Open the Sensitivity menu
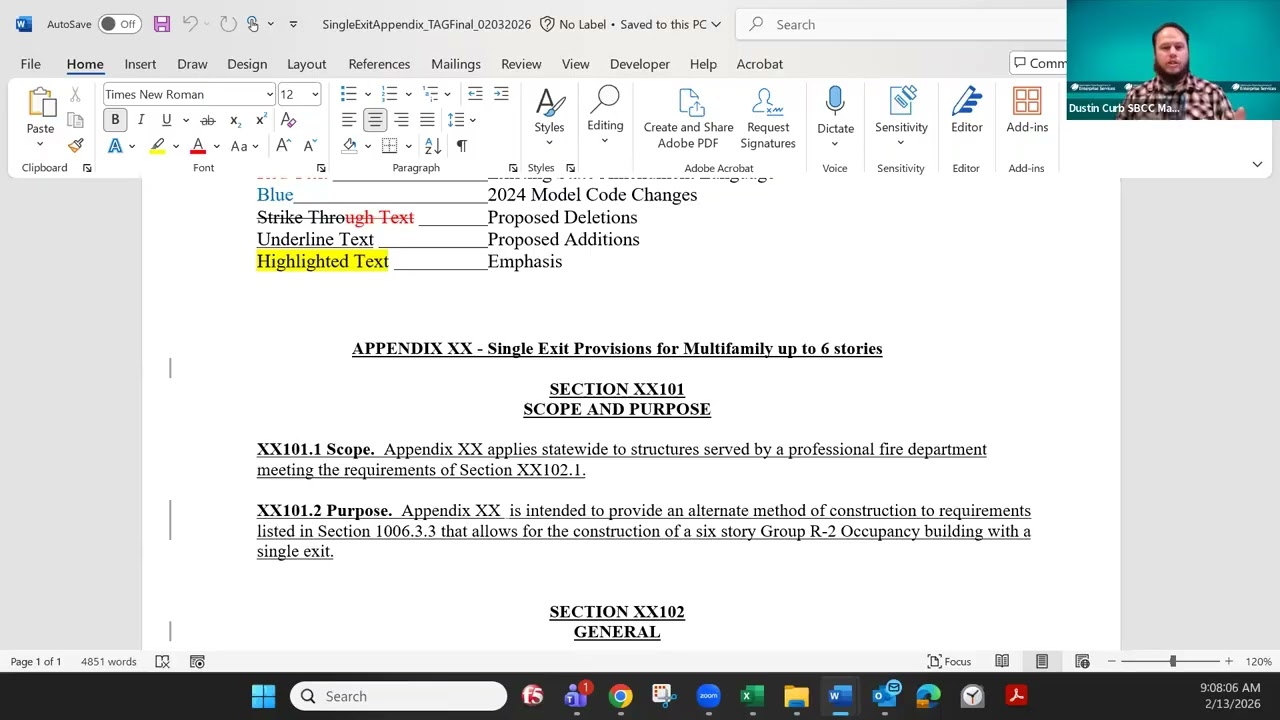The image size is (1280, 720). point(901,117)
